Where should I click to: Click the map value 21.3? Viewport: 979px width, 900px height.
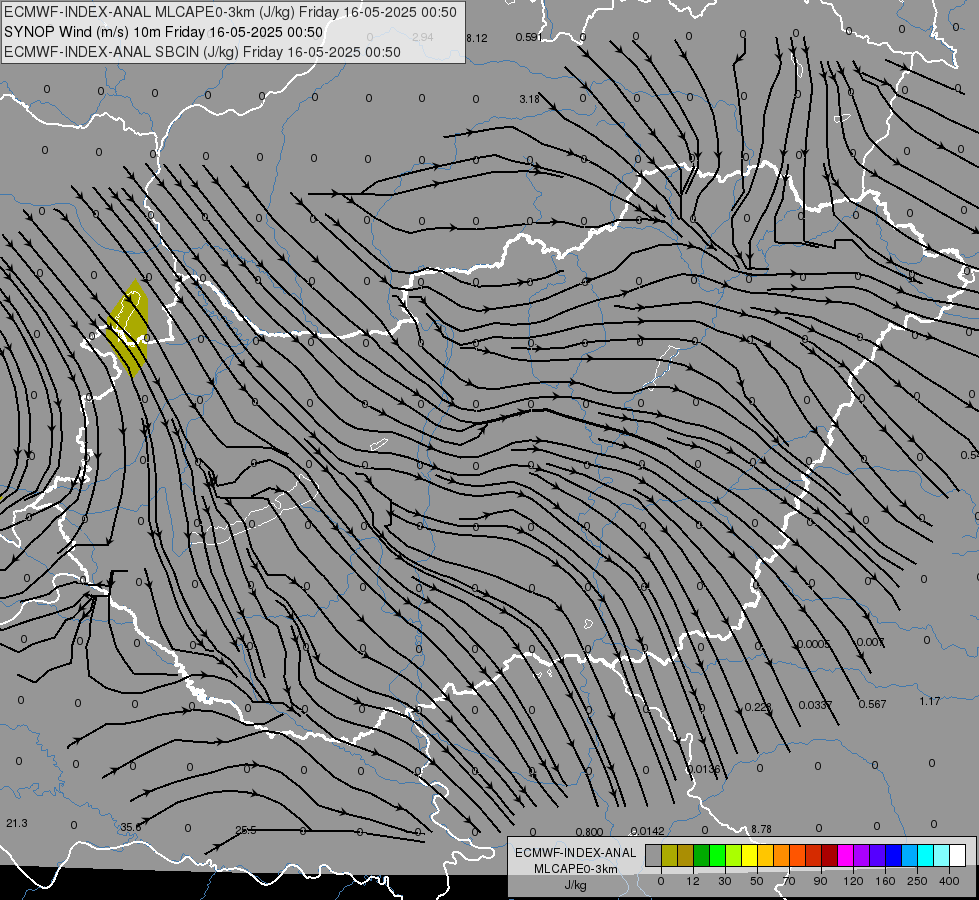tap(17, 823)
